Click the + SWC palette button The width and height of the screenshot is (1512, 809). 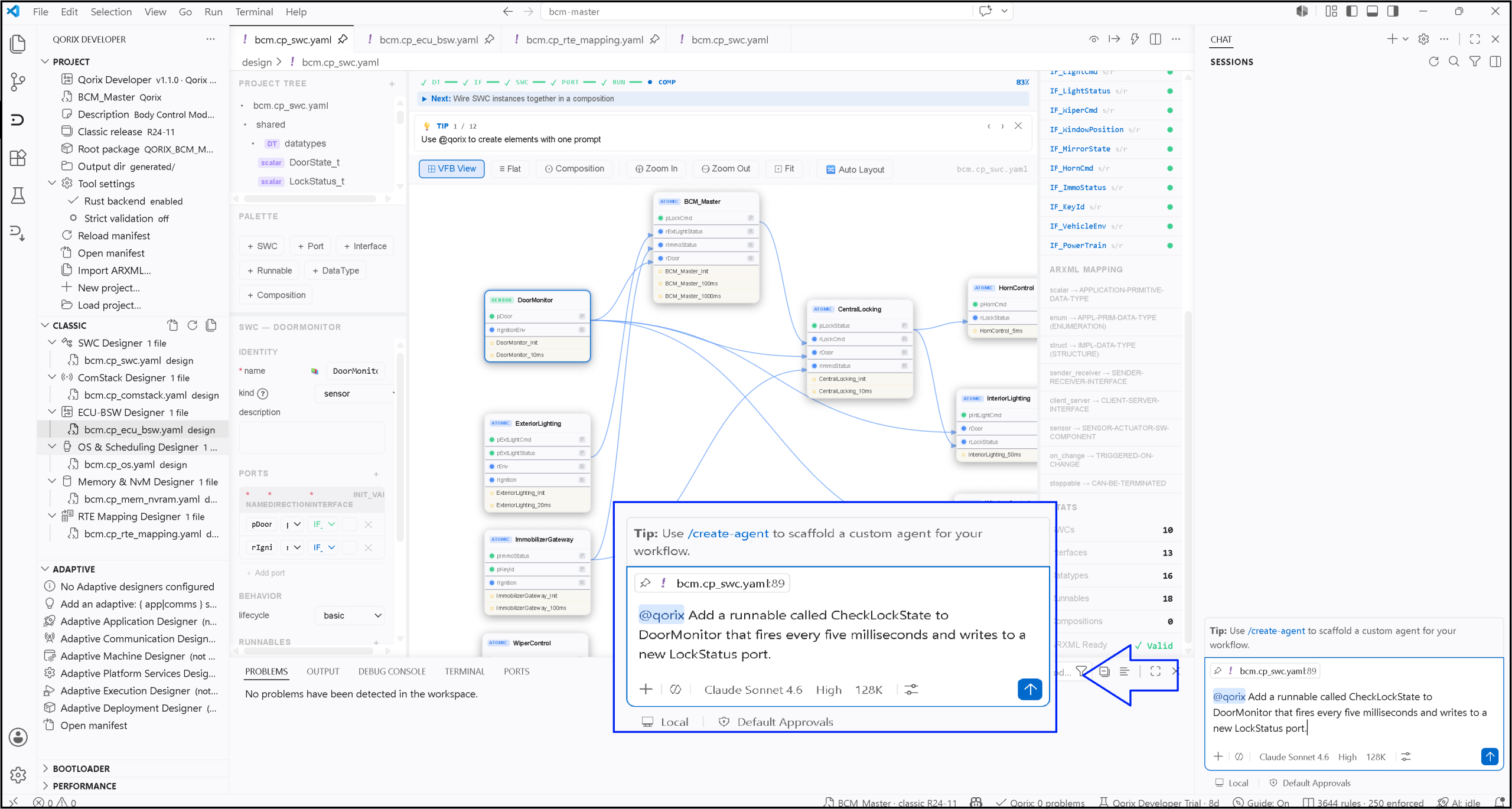pos(262,246)
